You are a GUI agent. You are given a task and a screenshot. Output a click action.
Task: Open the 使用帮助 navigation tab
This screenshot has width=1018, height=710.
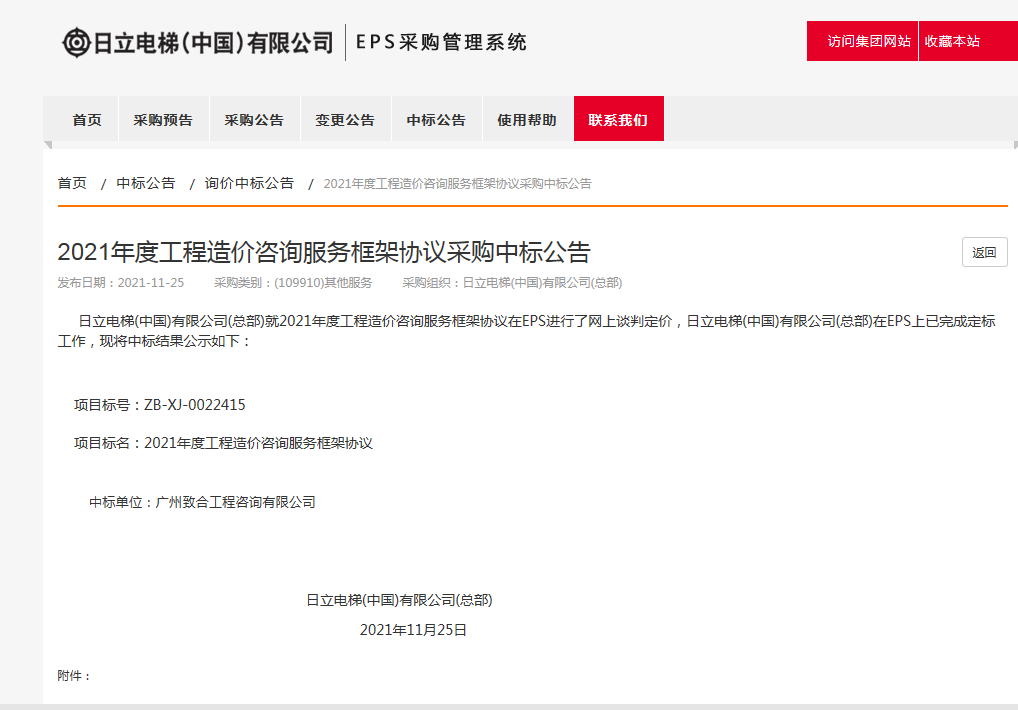[527, 120]
